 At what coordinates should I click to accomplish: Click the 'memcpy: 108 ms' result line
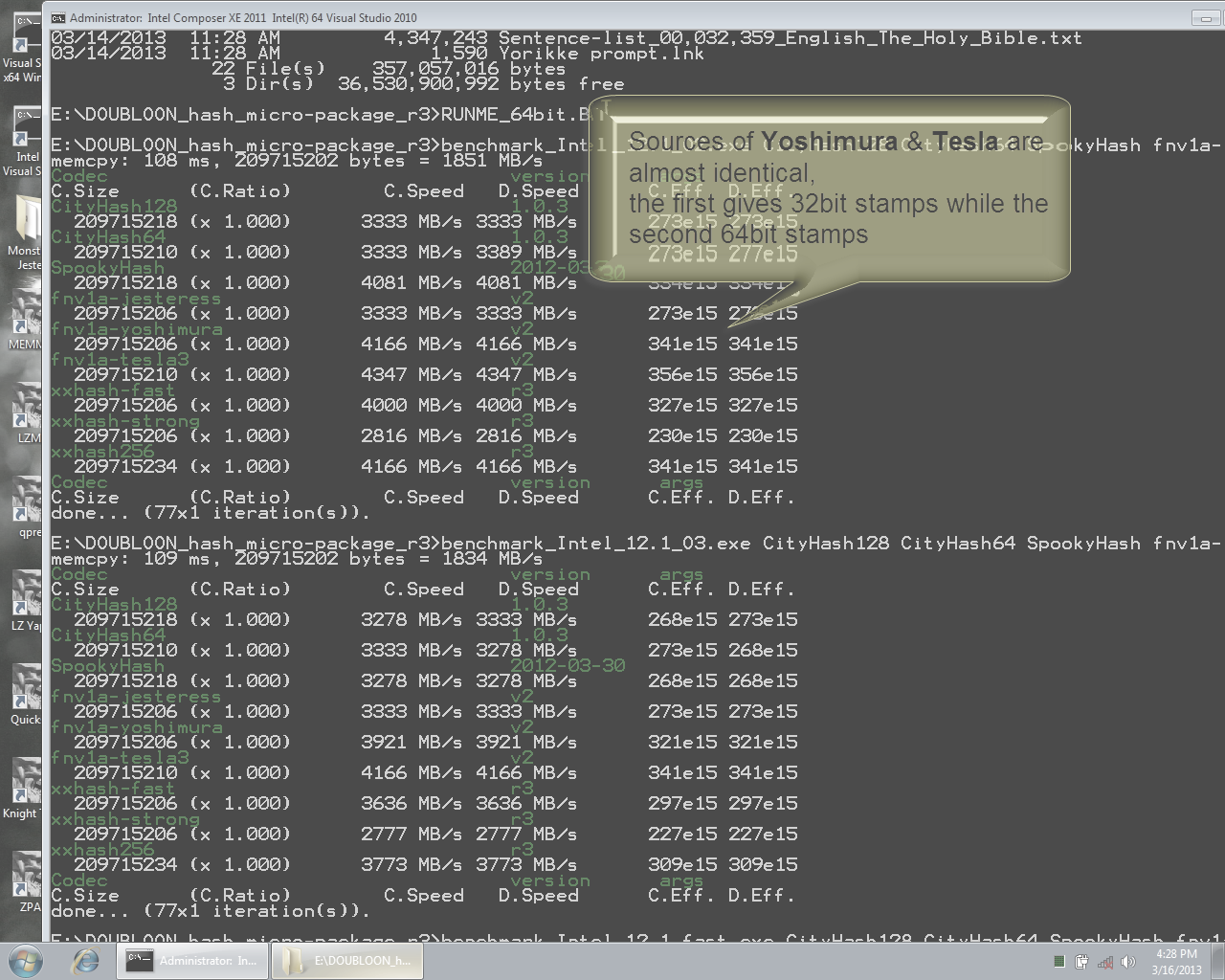point(297,161)
